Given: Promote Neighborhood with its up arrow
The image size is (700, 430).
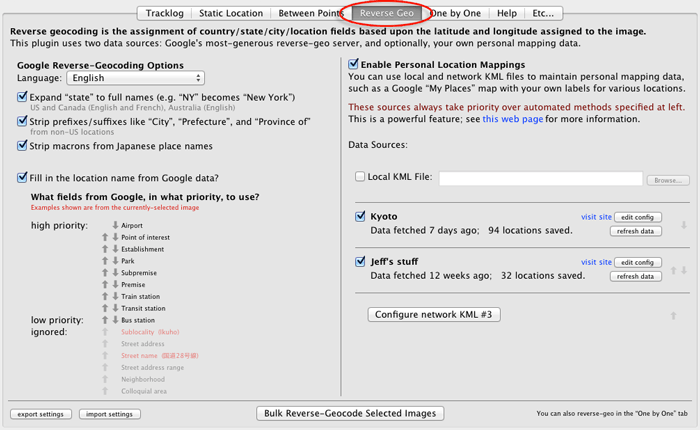Looking at the screenshot, I should (105, 379).
